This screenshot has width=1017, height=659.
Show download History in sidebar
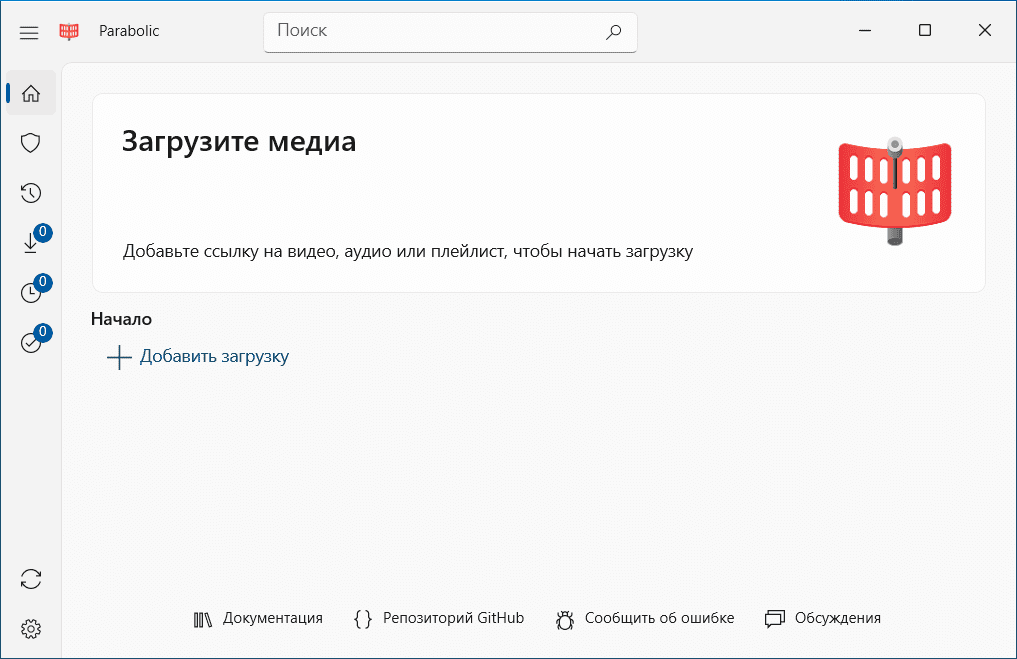31,193
